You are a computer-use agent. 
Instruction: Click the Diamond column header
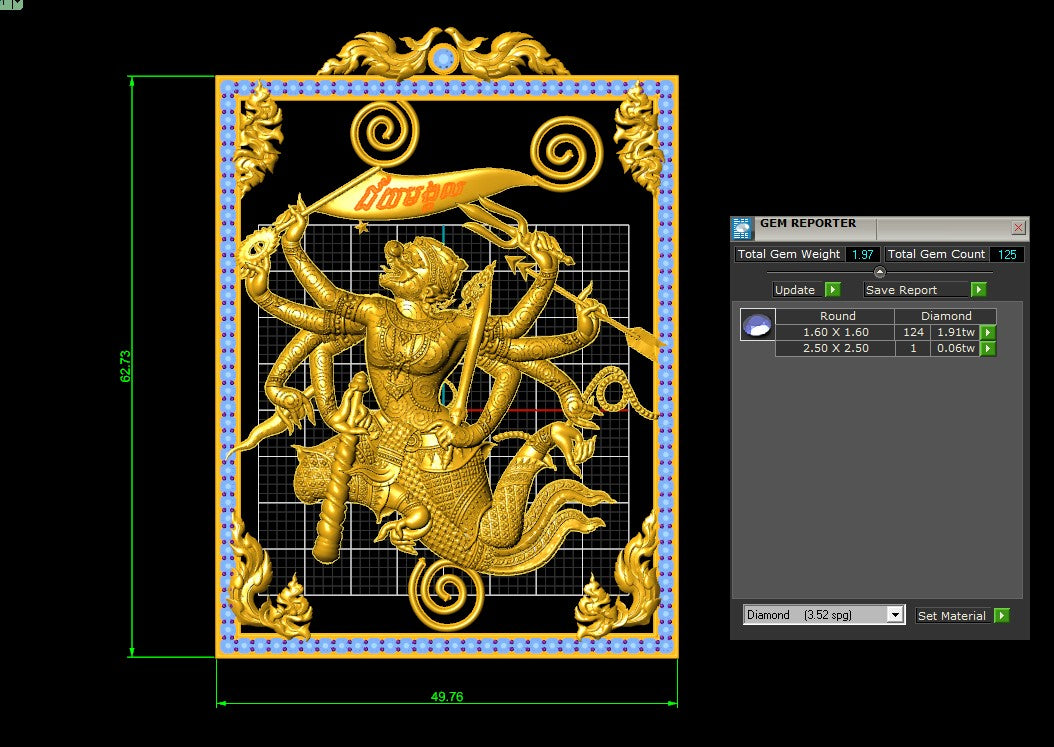pos(946,316)
